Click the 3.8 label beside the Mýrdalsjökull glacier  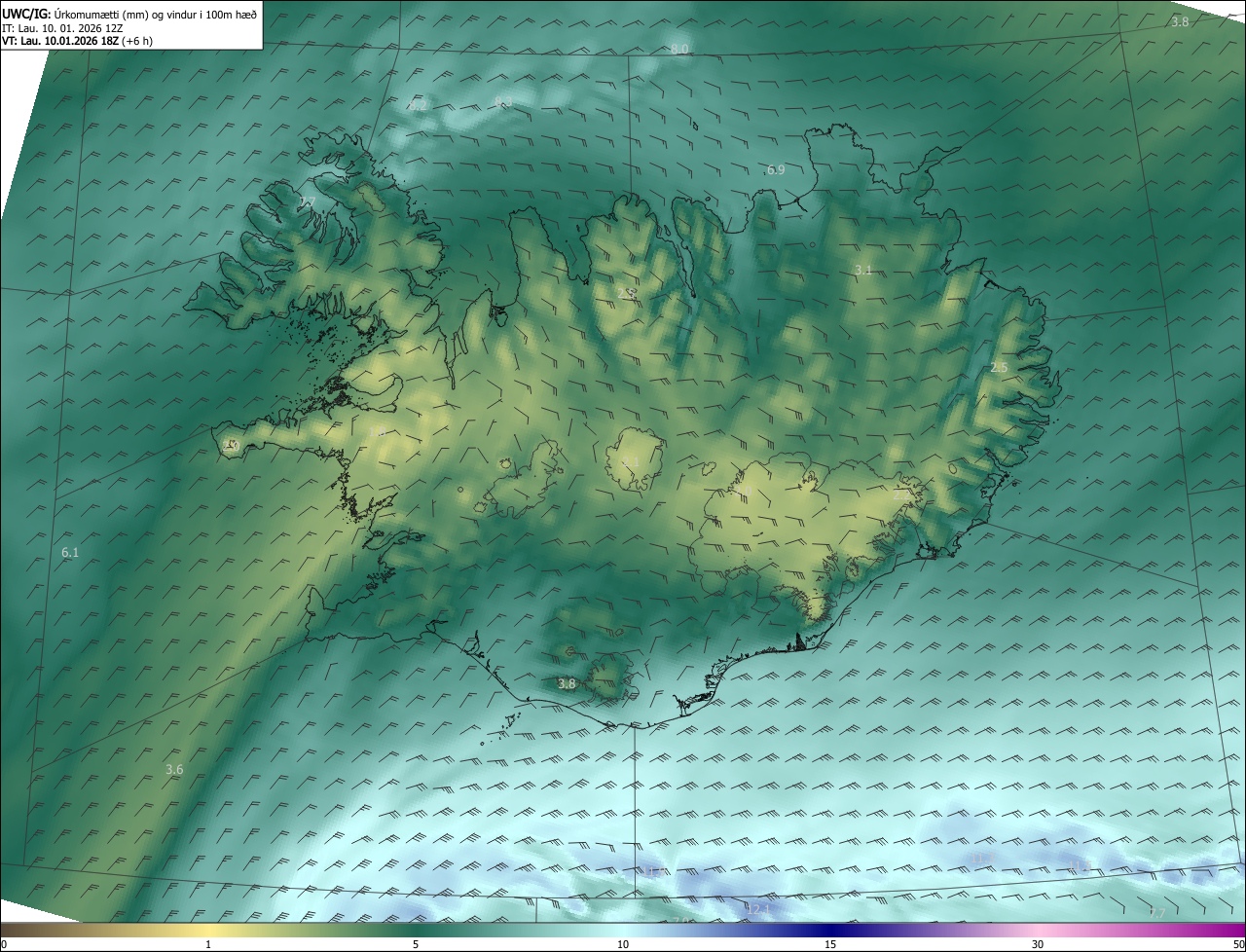point(567,683)
